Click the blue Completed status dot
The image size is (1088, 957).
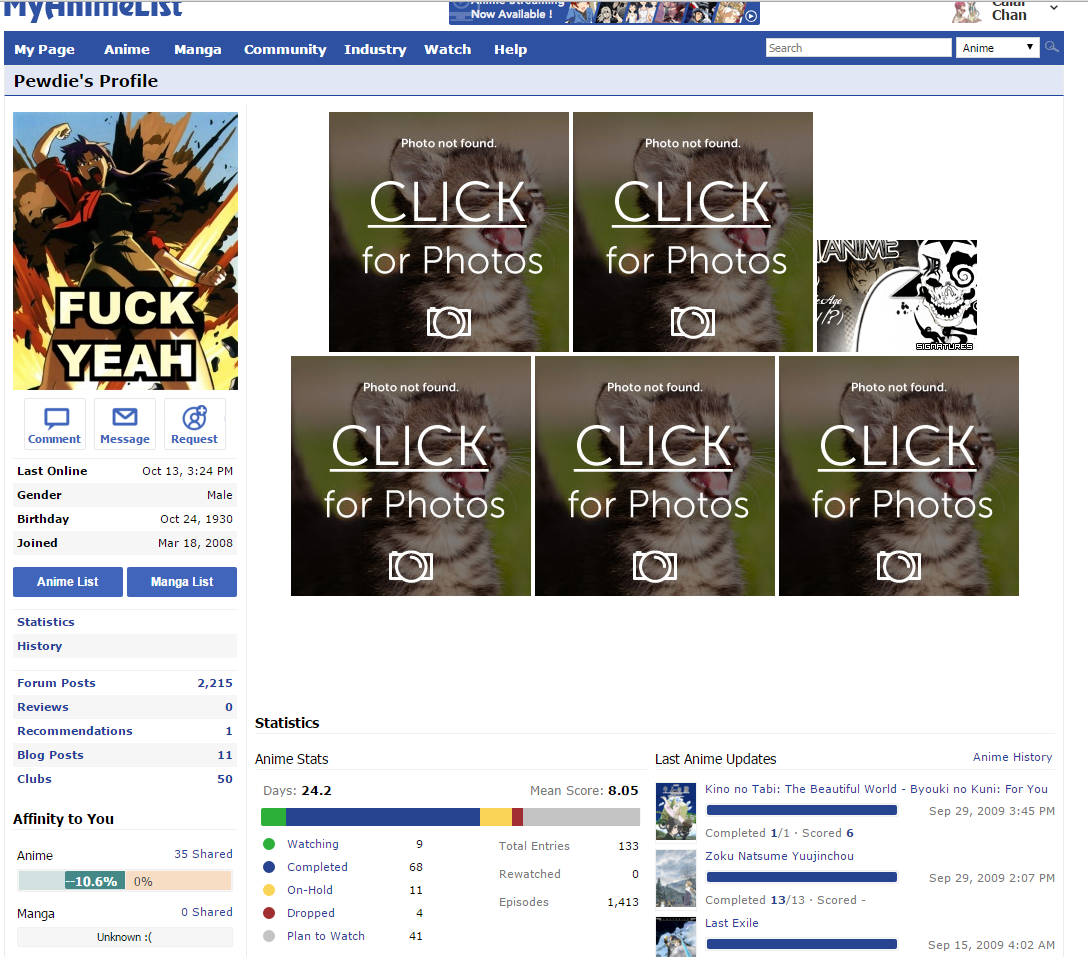coord(269,867)
